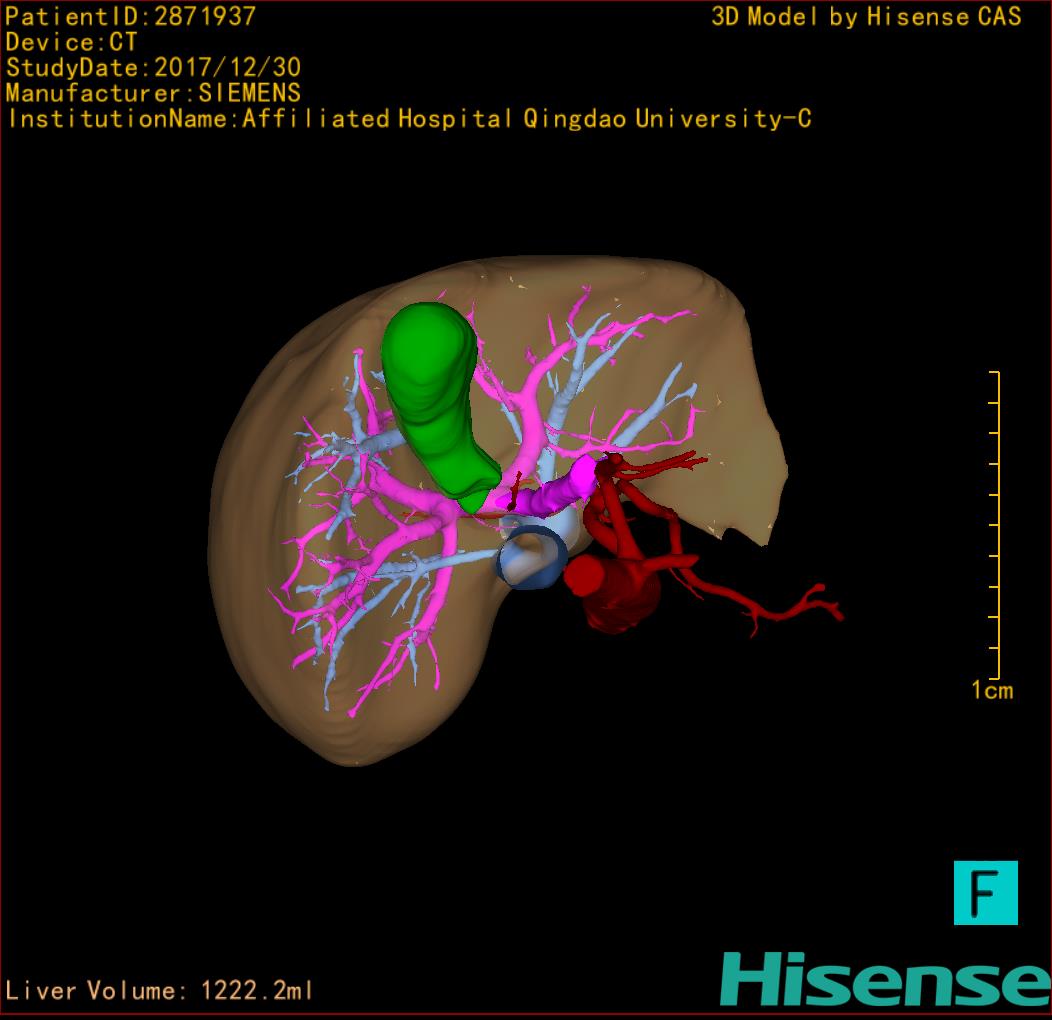Image resolution: width=1052 pixels, height=1020 pixels.
Task: Click the blue ring vena cava segment
Action: [x=532, y=557]
